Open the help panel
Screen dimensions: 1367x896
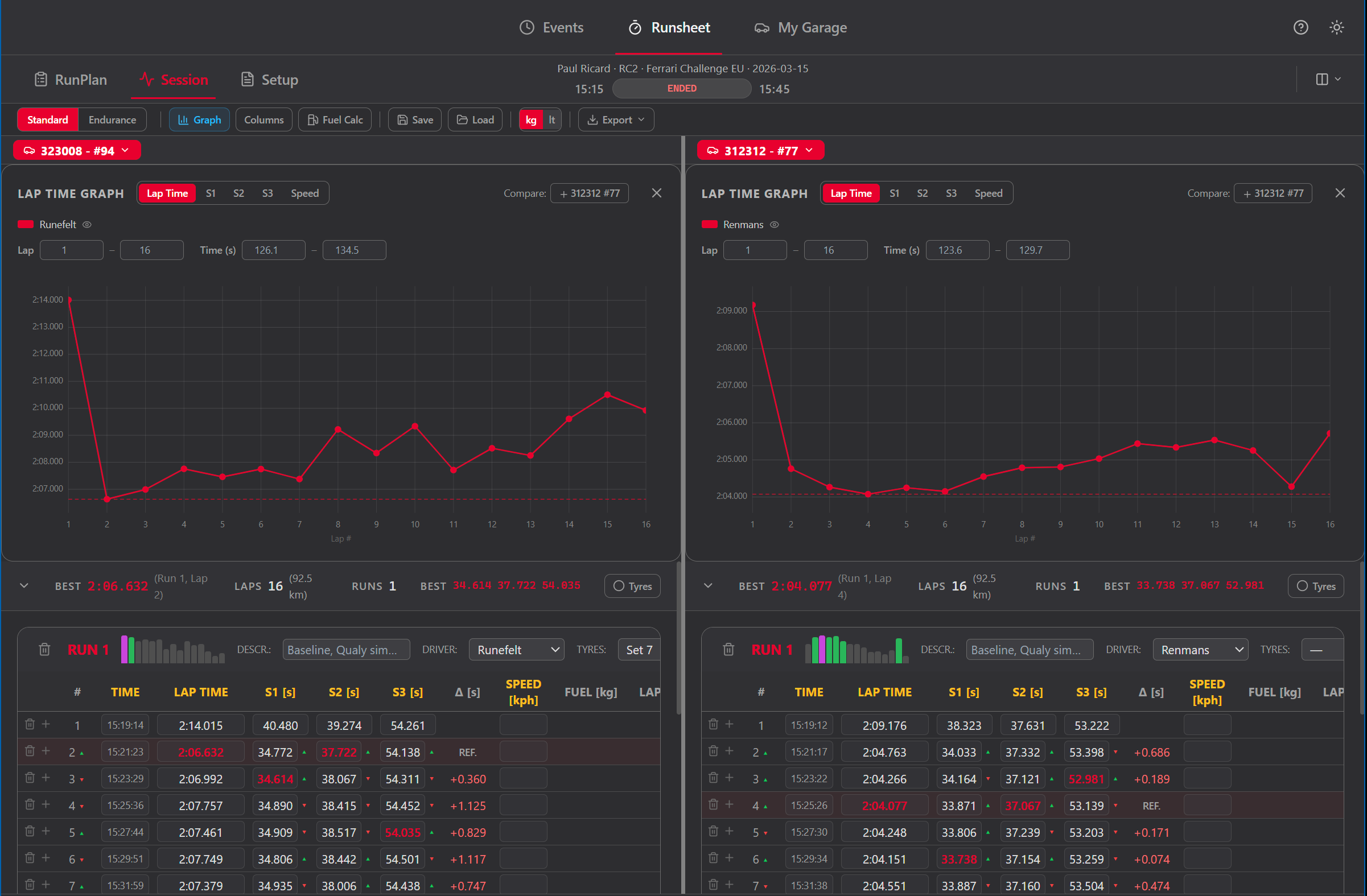1300,27
